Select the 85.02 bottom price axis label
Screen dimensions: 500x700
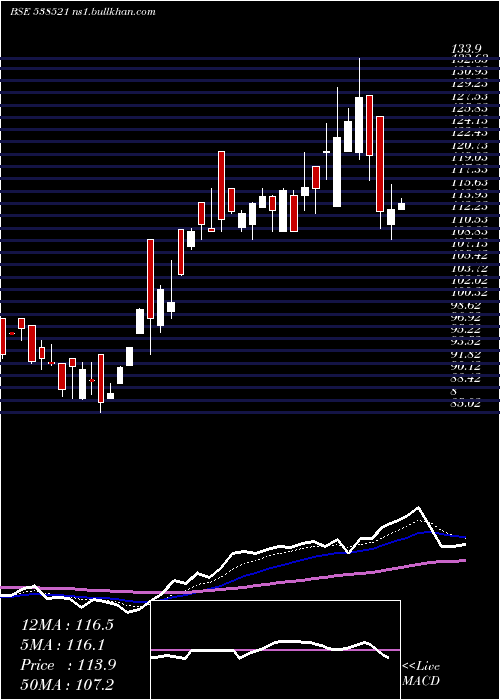click(x=468, y=404)
